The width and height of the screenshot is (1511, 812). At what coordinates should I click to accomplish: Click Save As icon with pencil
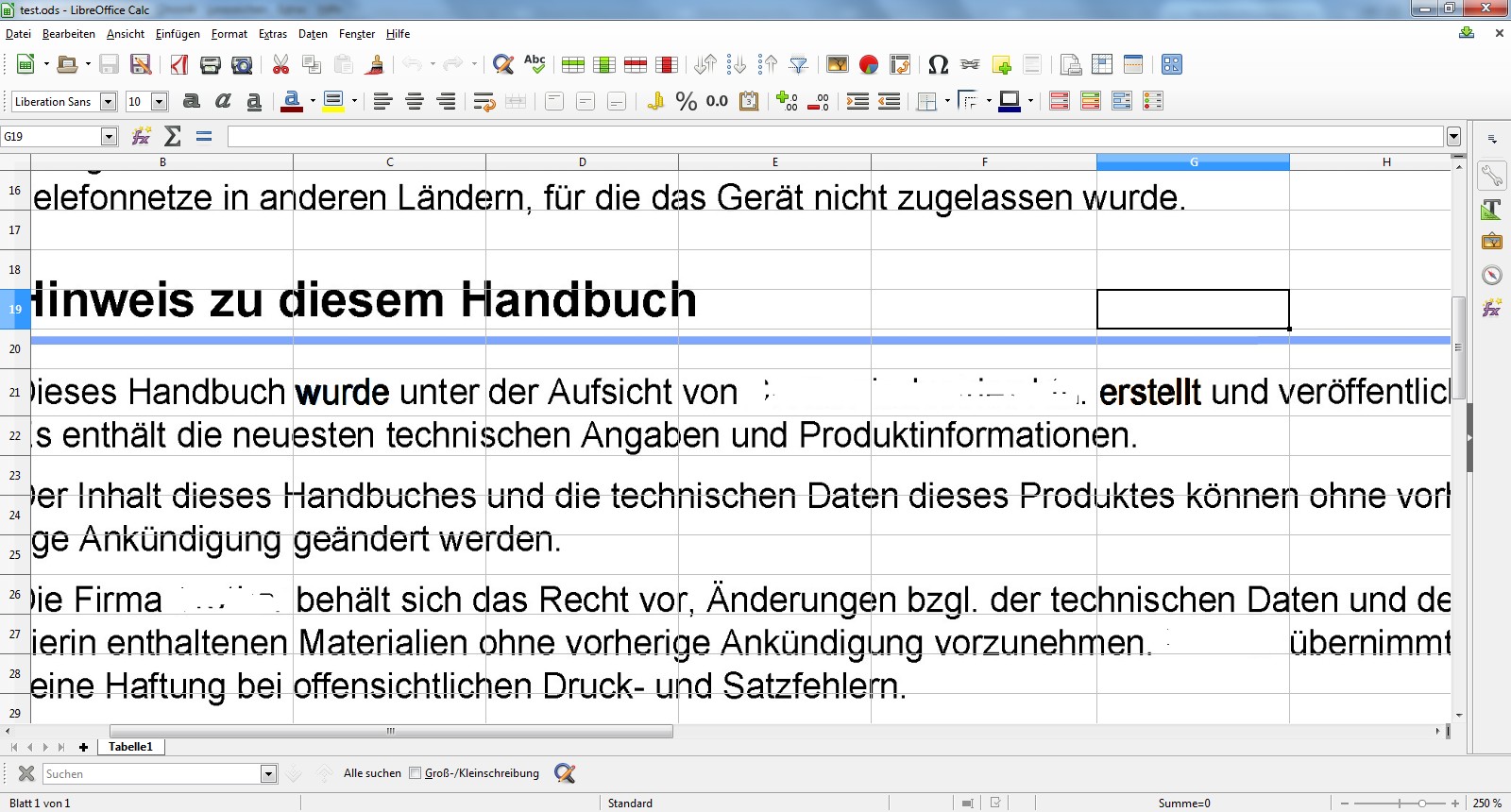pyautogui.click(x=141, y=64)
